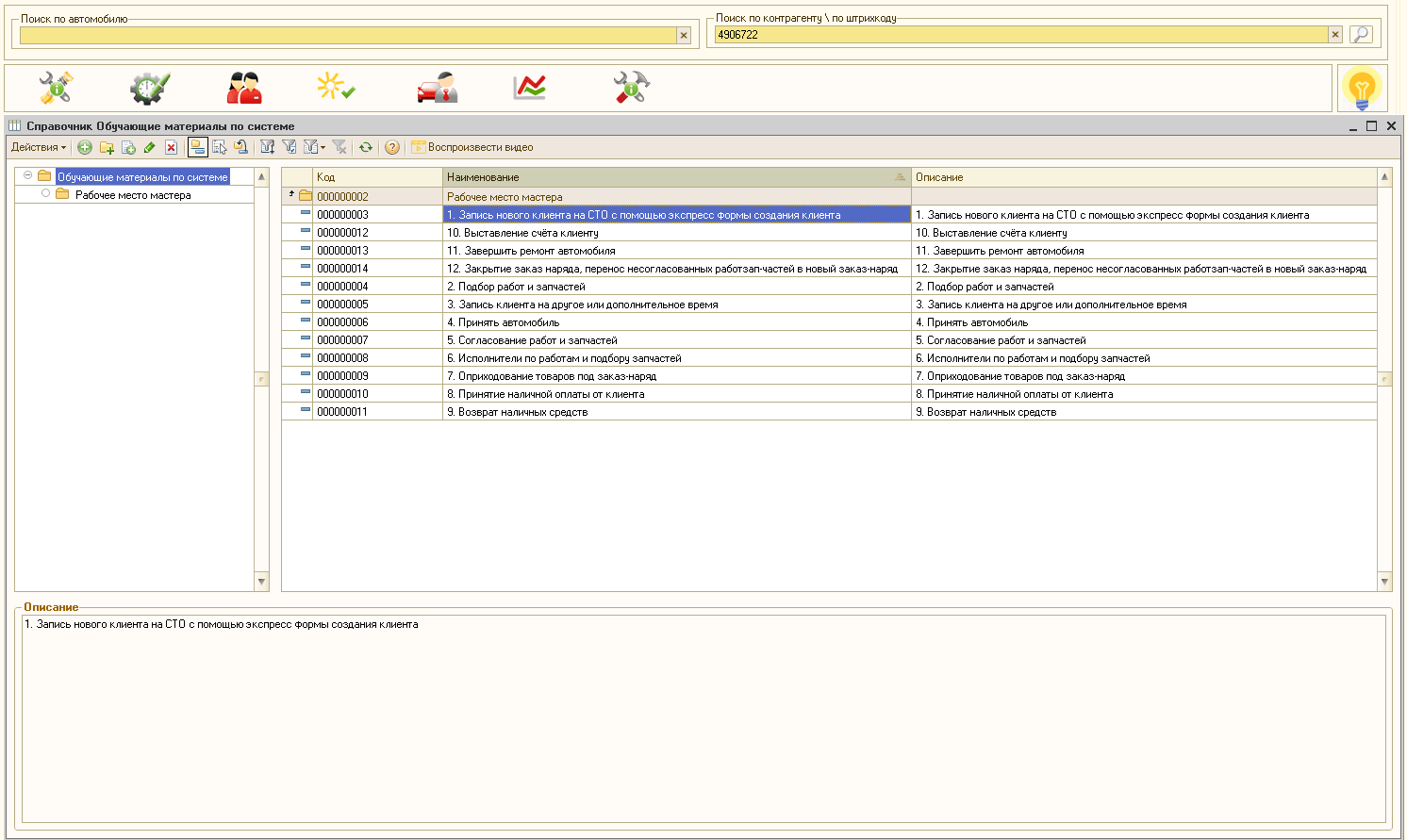This screenshot has height=840, width=1407.
Task: Click the magnifier search button by barcode field
Action: coord(1360,35)
